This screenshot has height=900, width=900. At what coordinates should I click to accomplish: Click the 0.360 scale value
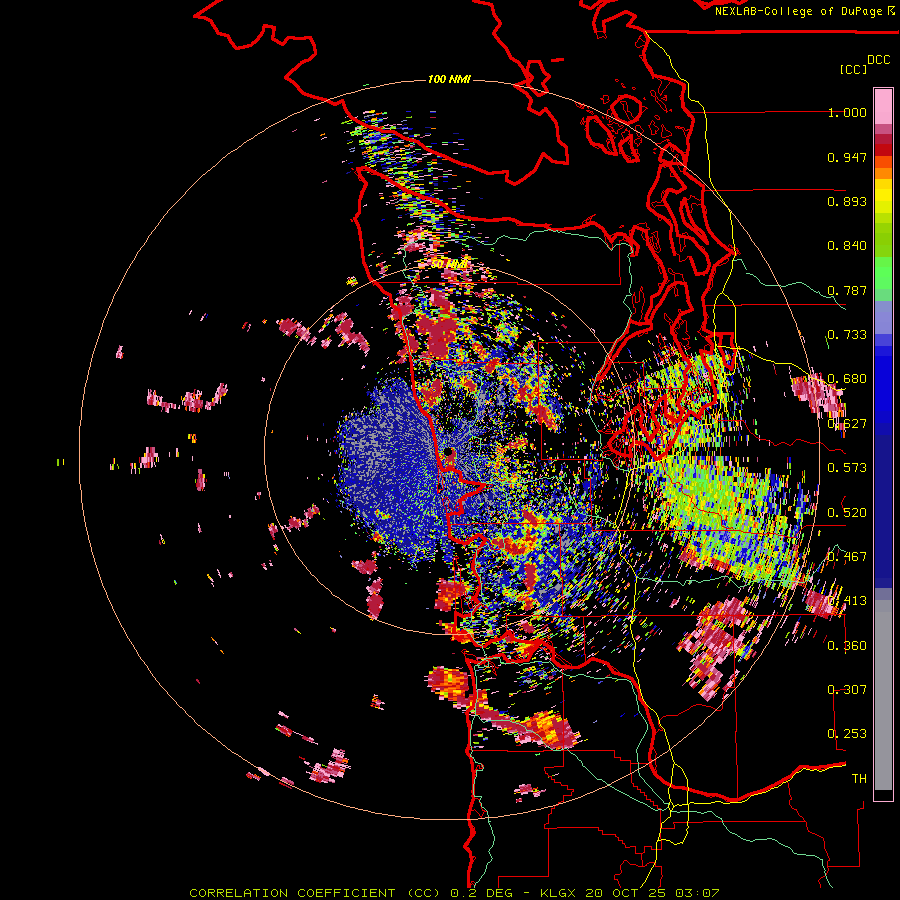(847, 646)
